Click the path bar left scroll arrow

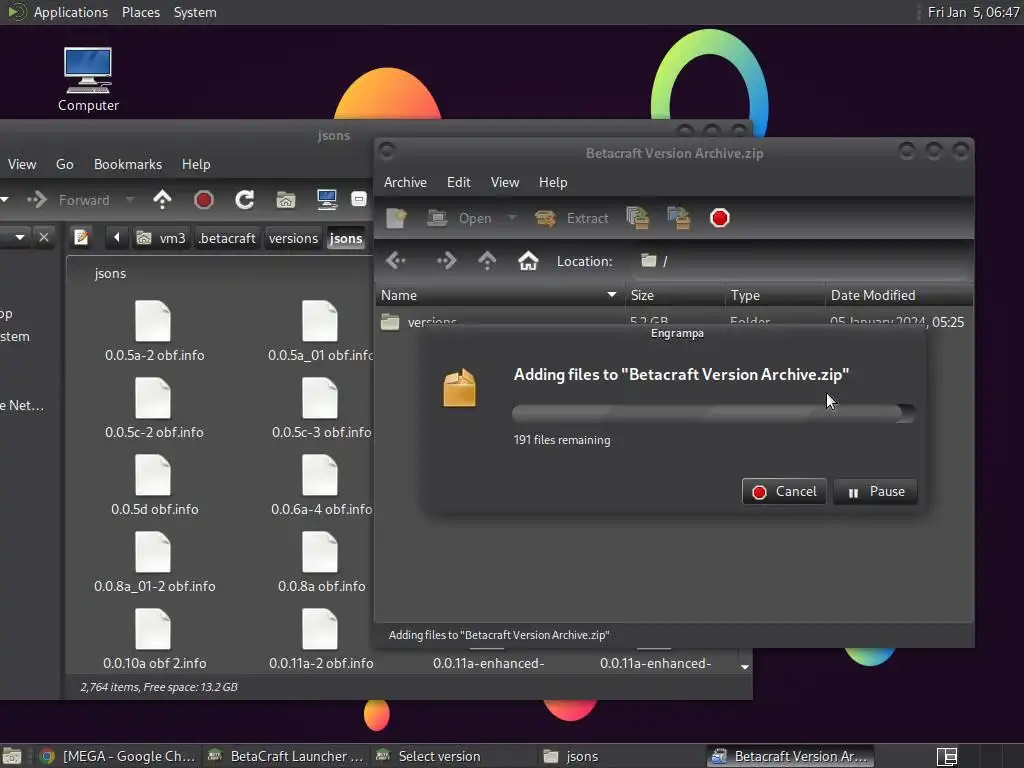tap(116, 238)
